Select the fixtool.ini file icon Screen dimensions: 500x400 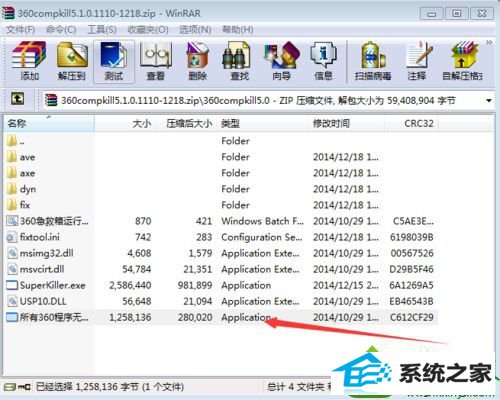pos(12,237)
